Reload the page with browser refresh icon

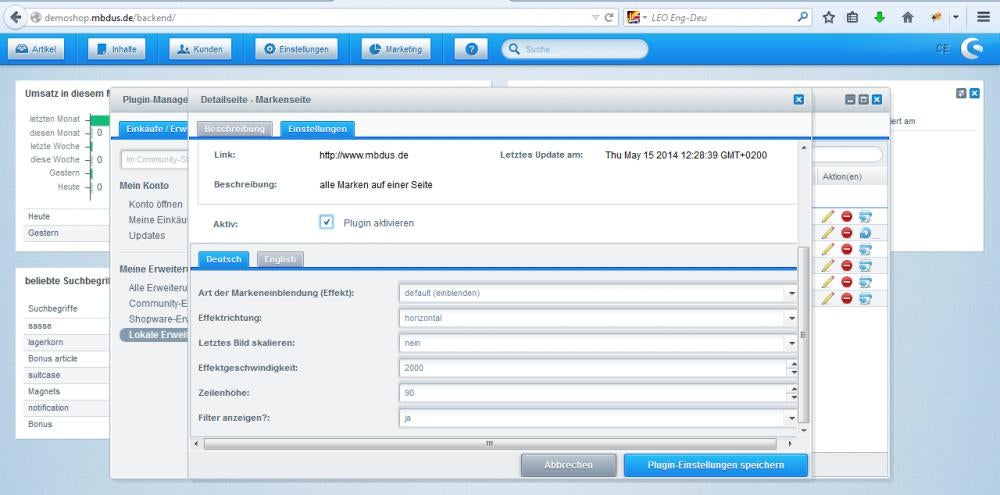(609, 18)
